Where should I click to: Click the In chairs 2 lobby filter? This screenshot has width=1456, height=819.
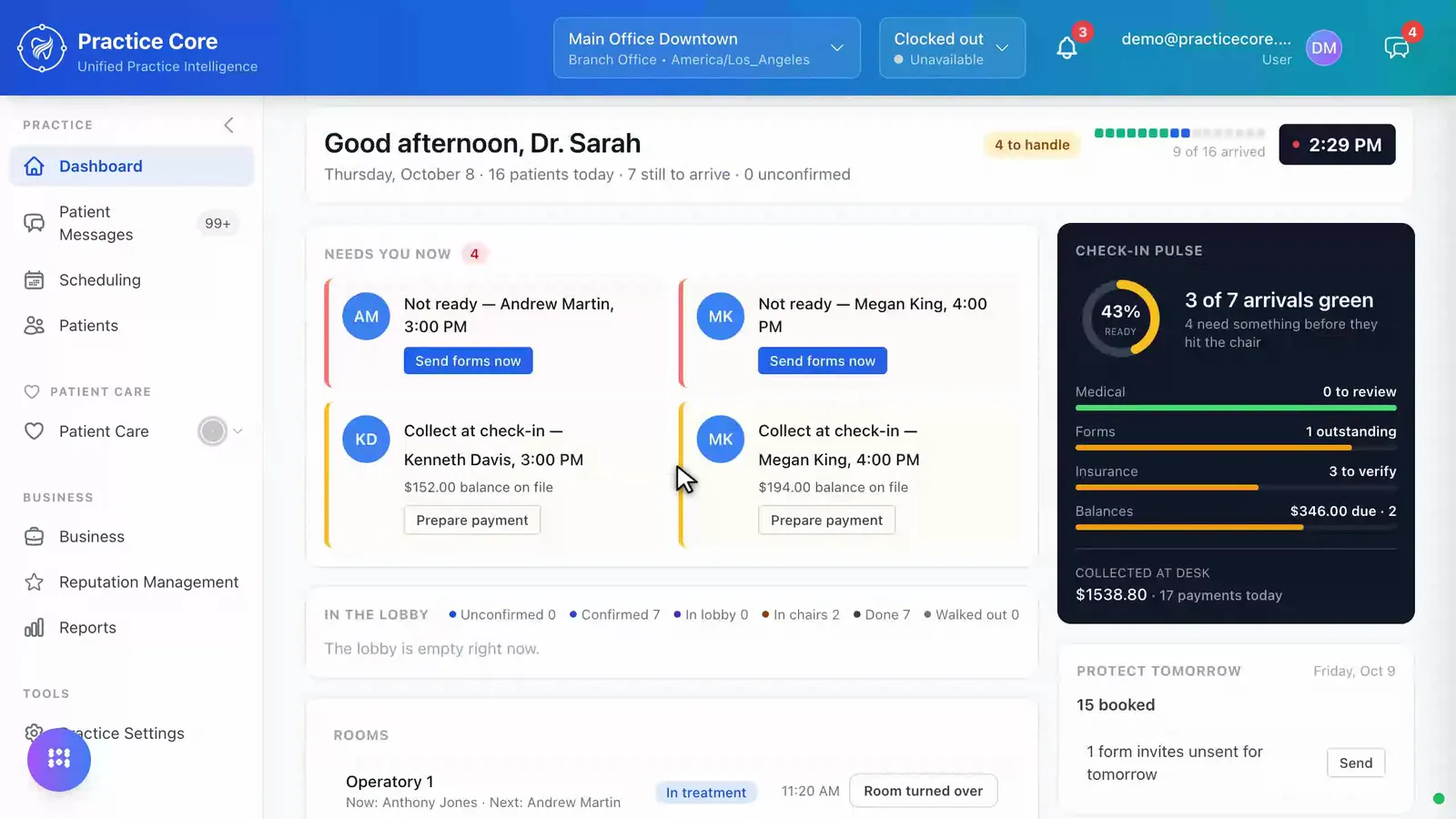tap(801, 615)
